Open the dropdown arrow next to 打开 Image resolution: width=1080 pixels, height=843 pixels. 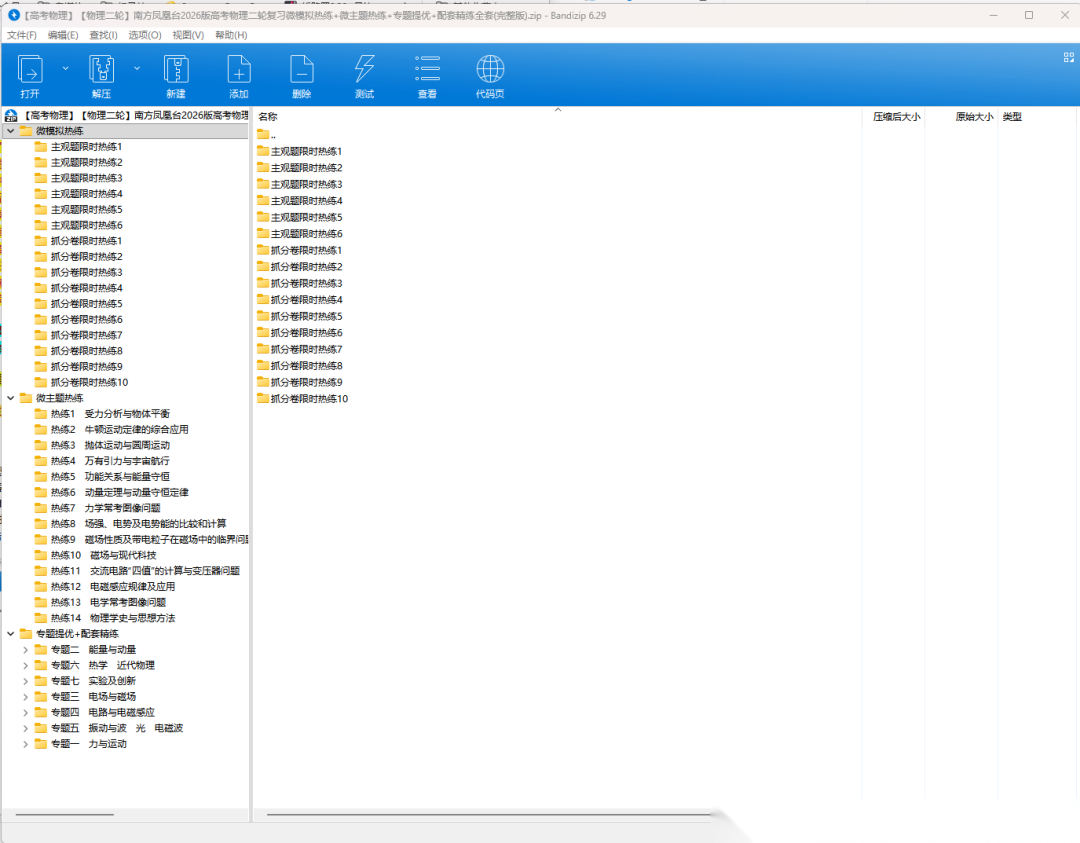tap(66, 68)
